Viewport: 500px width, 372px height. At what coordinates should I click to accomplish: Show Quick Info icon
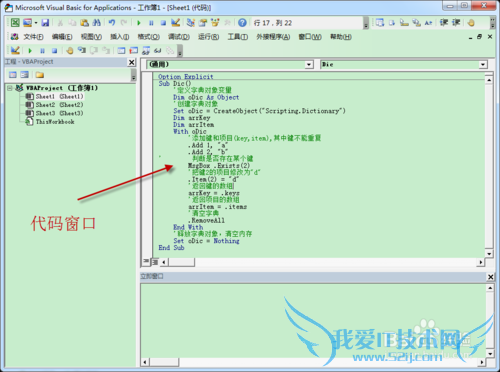pos(404,23)
